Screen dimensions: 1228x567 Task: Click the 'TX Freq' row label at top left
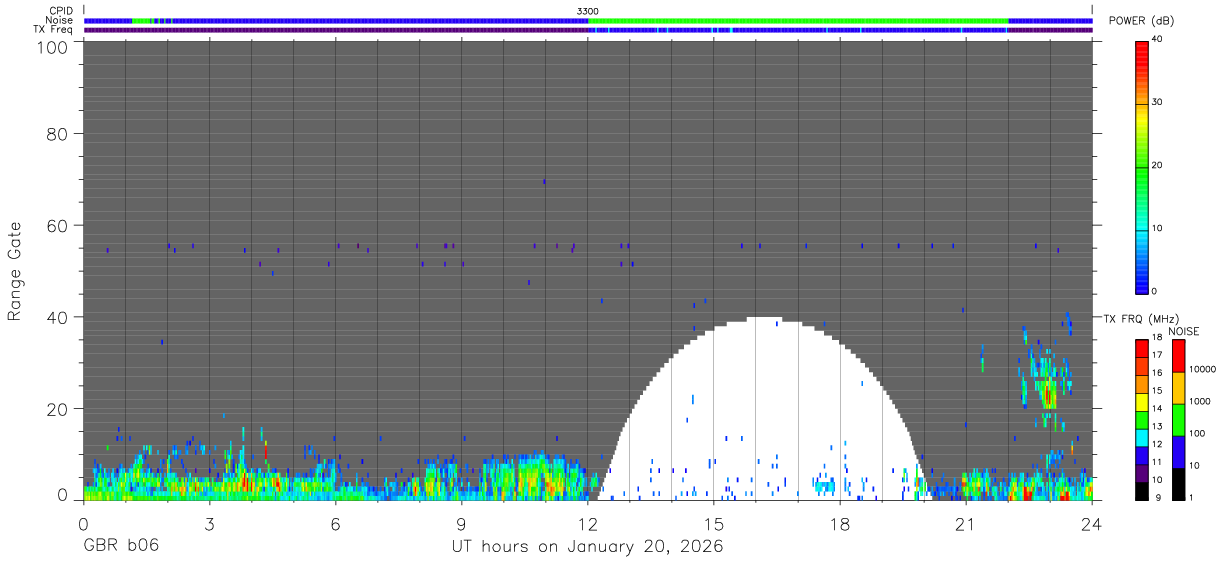click(54, 29)
